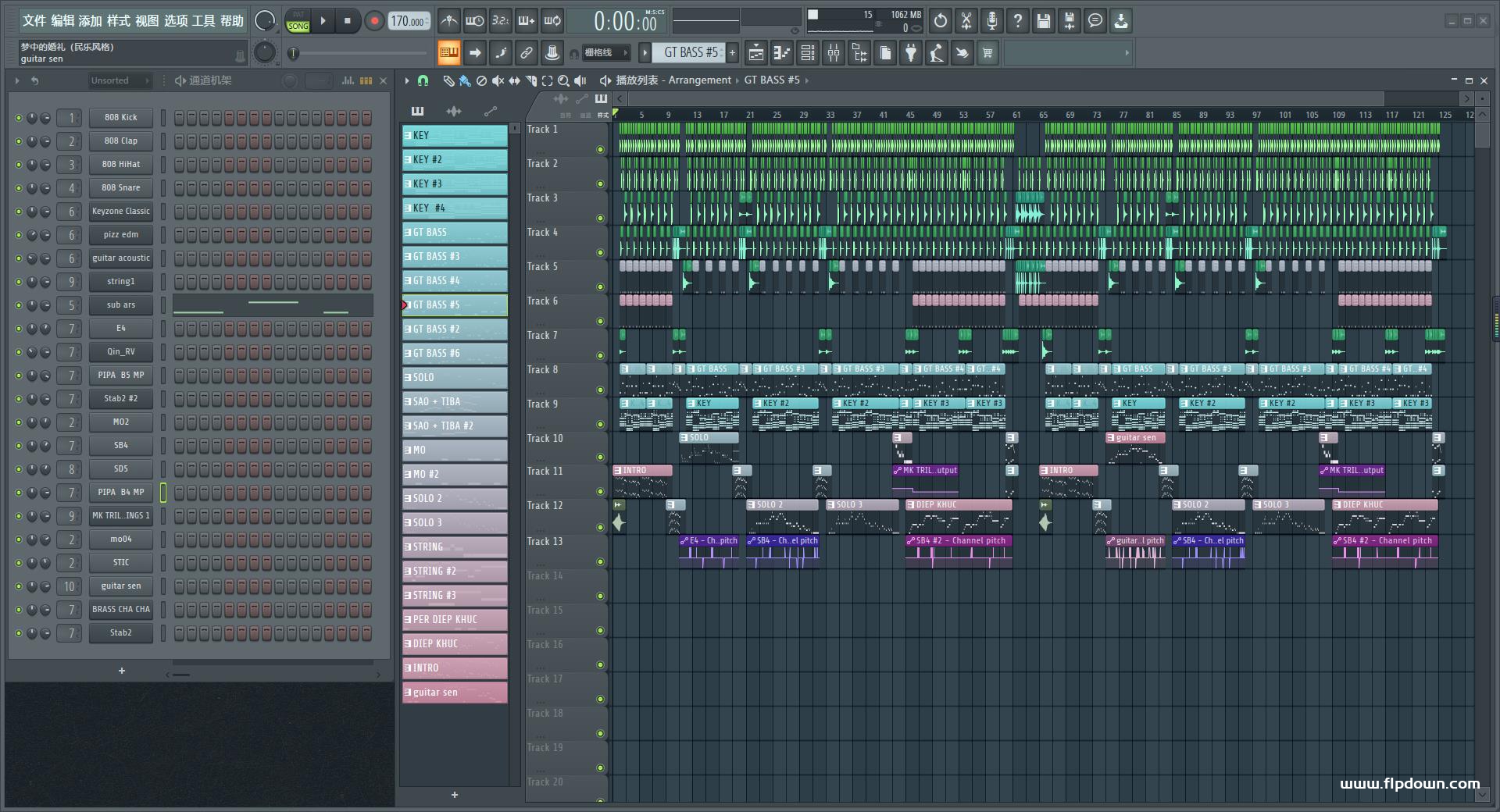Click the microphone one-click recording icon
Screen dimensions: 1500x812
pyautogui.click(x=992, y=21)
